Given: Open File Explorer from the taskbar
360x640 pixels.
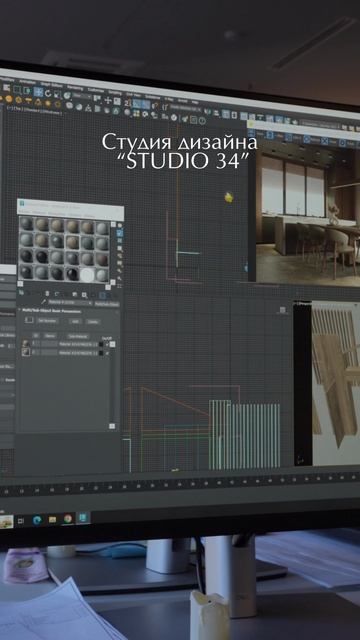Looking at the screenshot, I should pos(52,519).
